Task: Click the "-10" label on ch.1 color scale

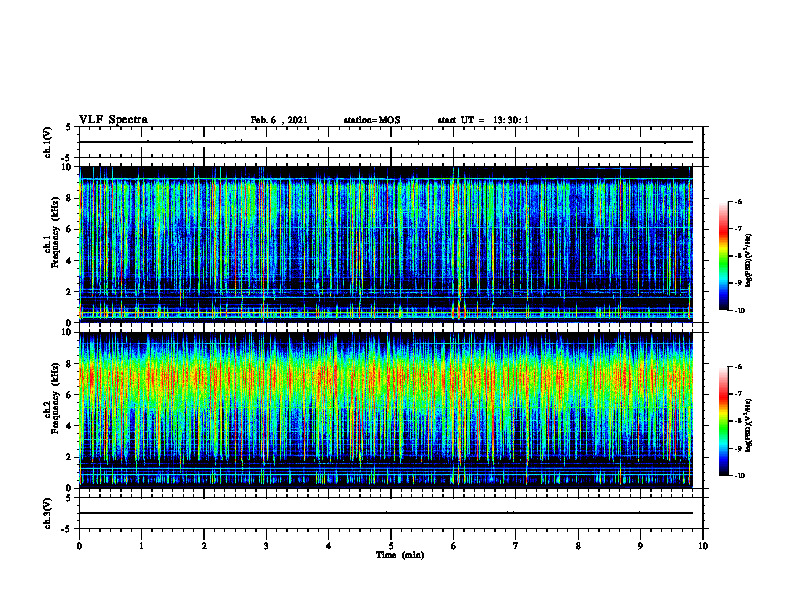Action: (740, 311)
